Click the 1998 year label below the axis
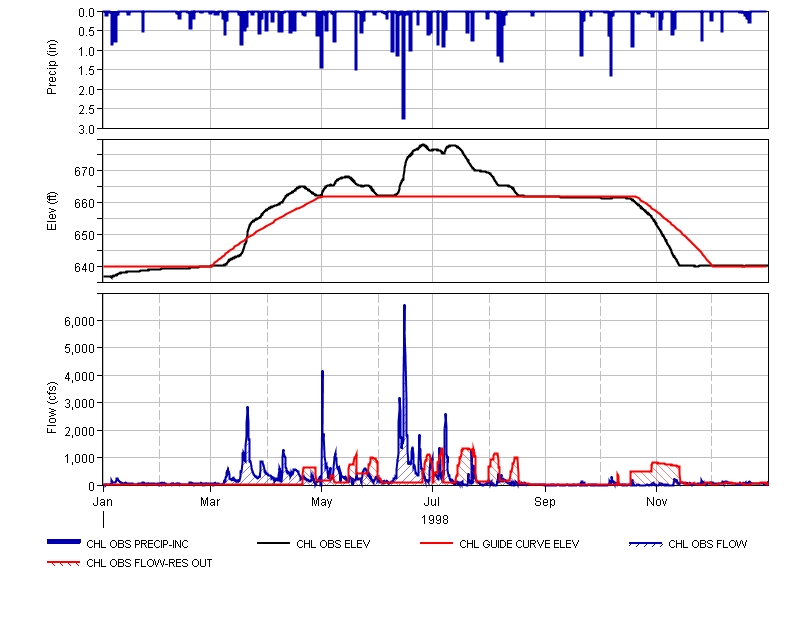Screen dimensions: 800x627 click(434, 519)
